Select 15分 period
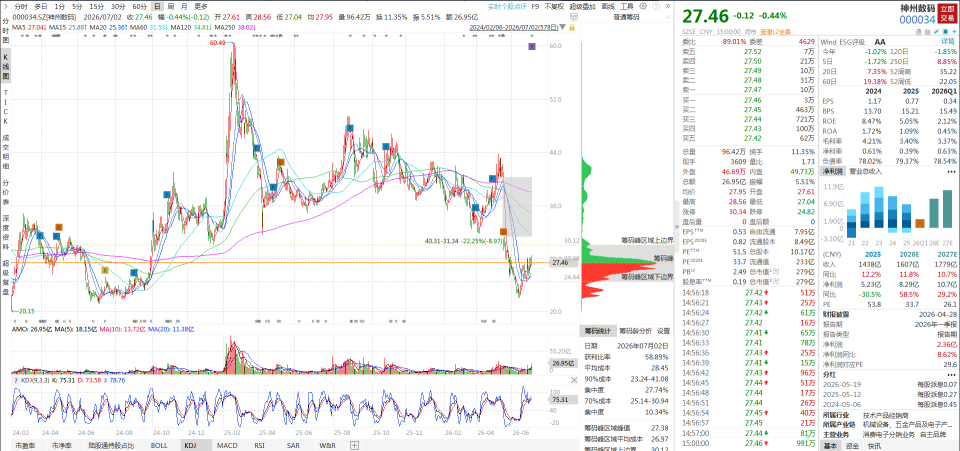Image resolution: width=960 pixels, height=451 pixels. click(x=97, y=6)
